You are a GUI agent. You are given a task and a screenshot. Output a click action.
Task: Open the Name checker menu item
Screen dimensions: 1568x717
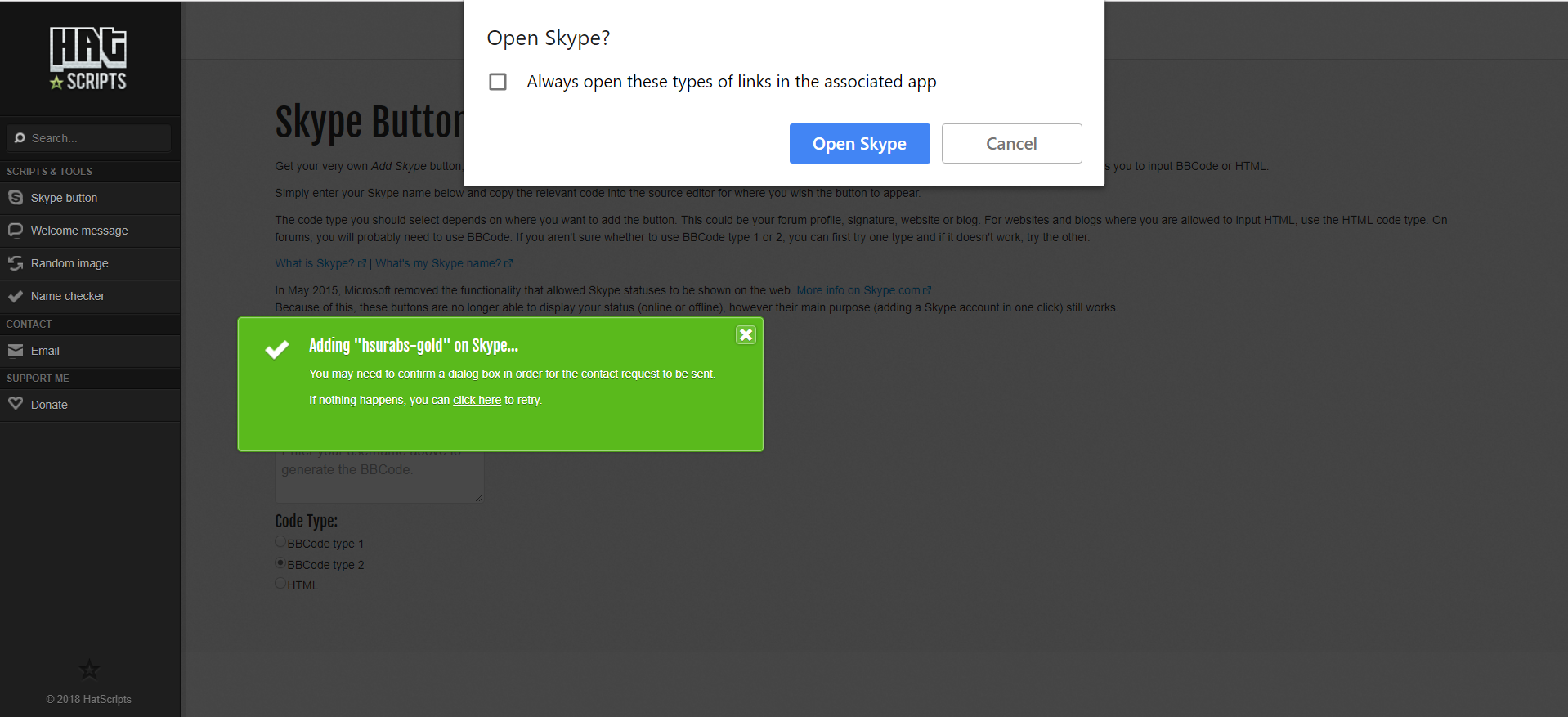pyautogui.click(x=90, y=296)
